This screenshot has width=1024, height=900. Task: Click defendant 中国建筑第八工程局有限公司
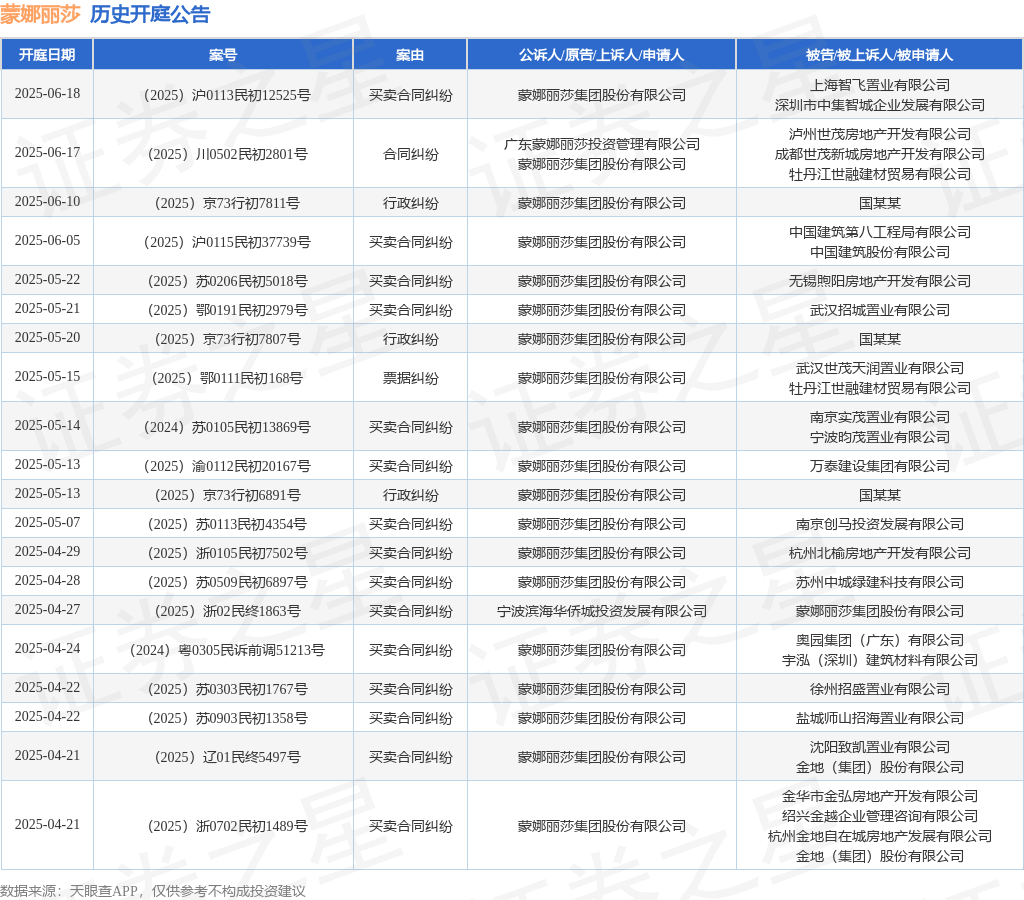click(880, 232)
